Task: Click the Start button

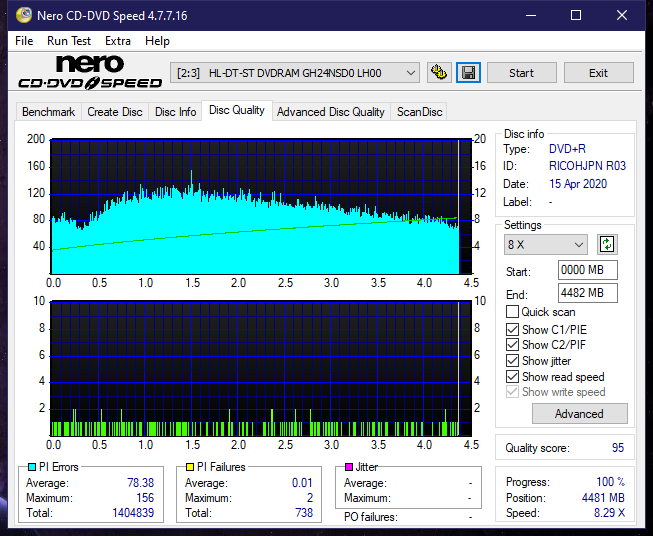Action: (521, 73)
